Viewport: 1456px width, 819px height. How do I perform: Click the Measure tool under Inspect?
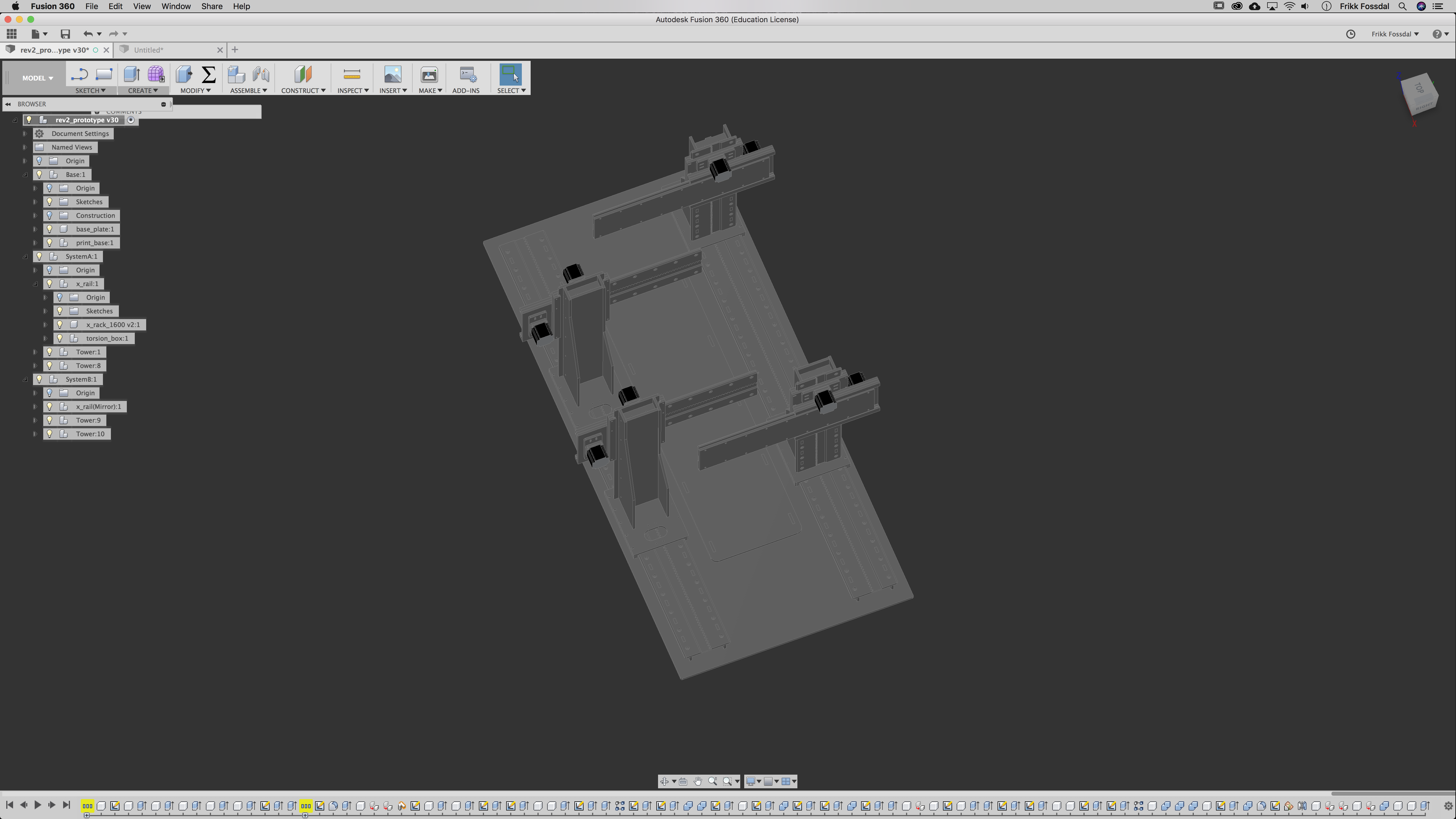[x=351, y=75]
